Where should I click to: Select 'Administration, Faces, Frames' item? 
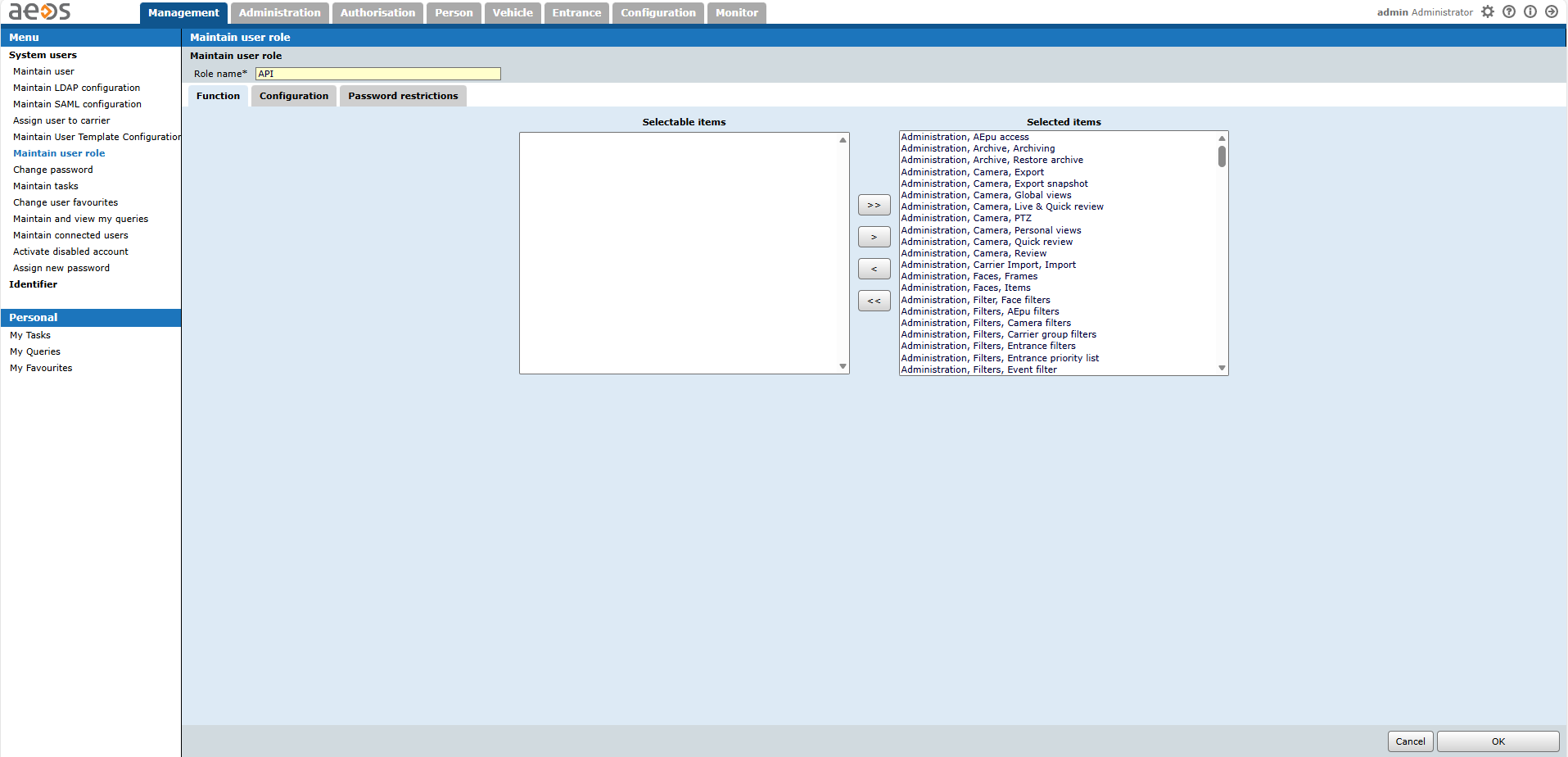969,276
